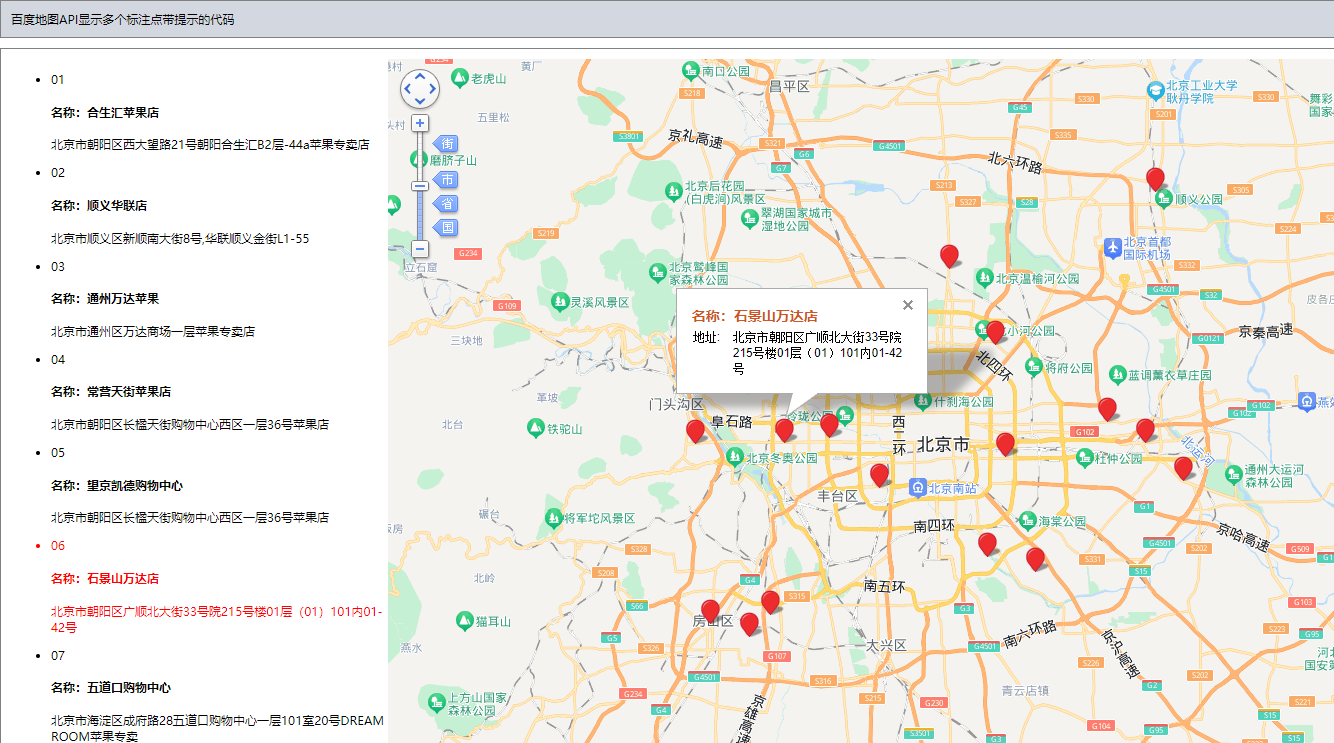Viewport: 1334px width, 743px height.
Task: Click the red marker on 房山区 label
Action: coord(710,611)
